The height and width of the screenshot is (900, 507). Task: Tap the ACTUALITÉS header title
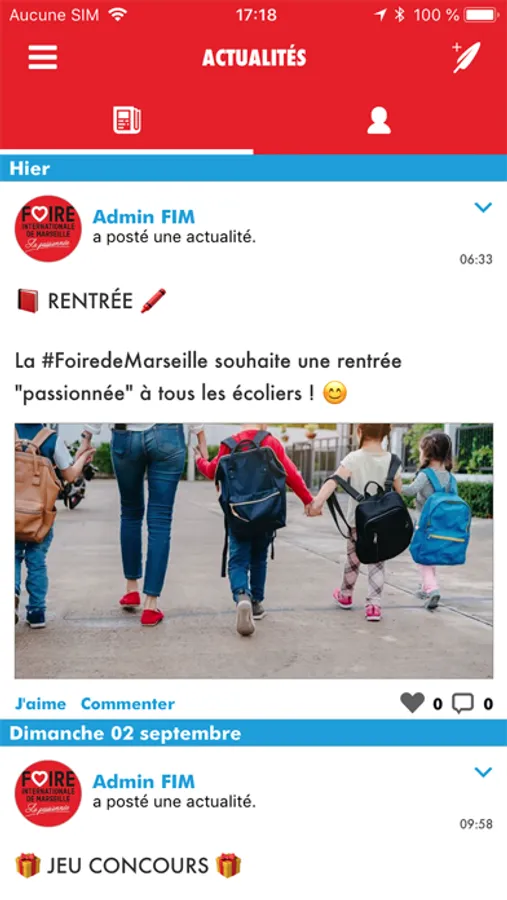[x=254, y=57]
